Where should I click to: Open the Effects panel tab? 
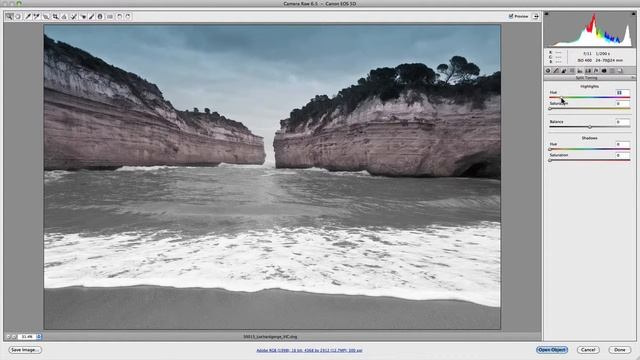point(596,71)
